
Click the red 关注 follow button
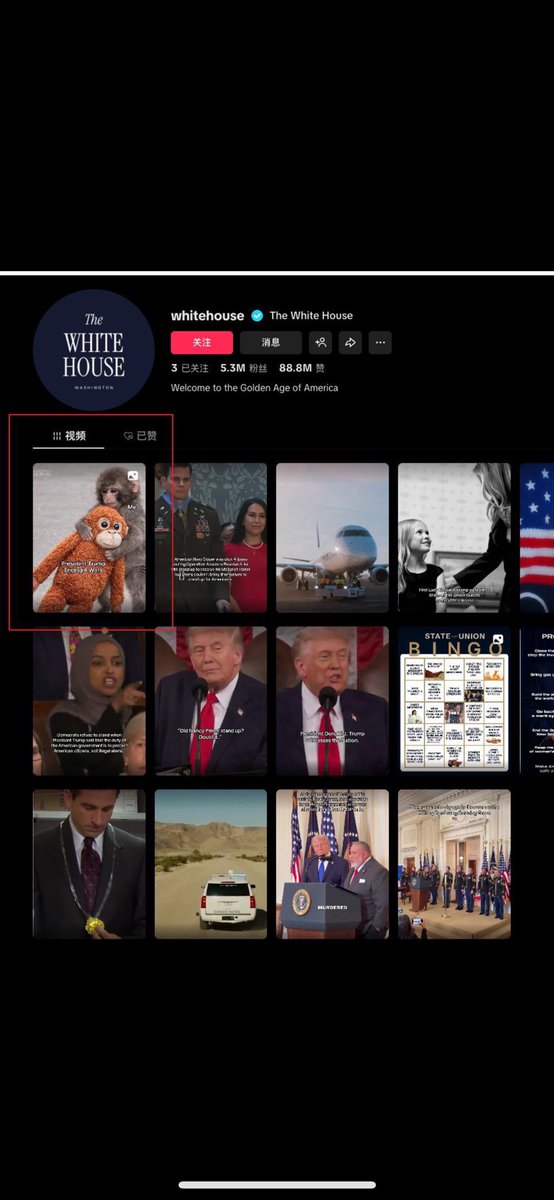point(202,342)
